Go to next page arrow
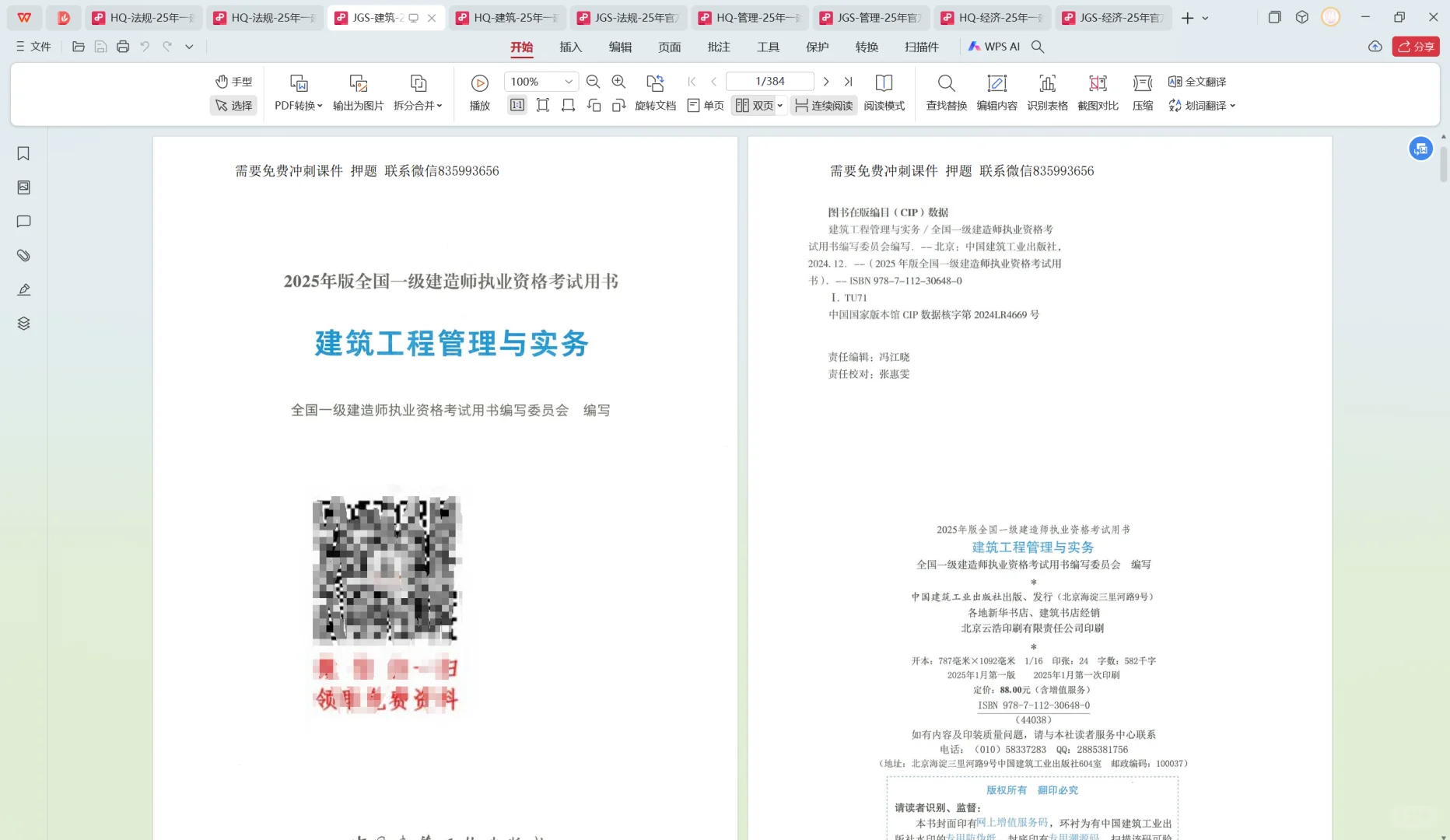 click(826, 82)
